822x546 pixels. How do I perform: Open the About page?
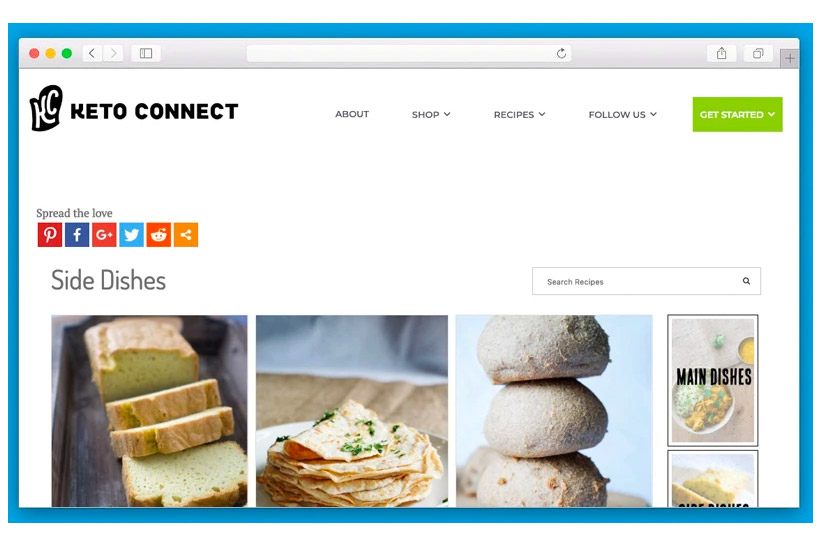coord(352,114)
